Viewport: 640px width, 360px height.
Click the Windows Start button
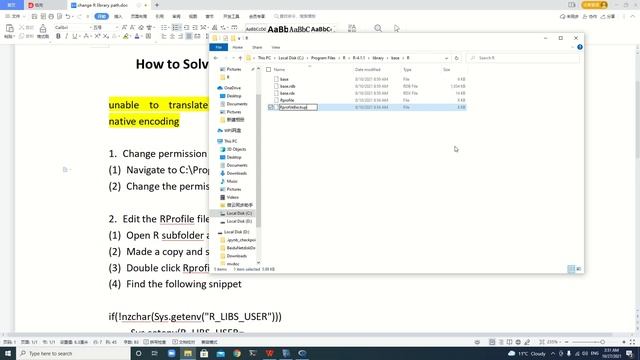(x=8, y=353)
